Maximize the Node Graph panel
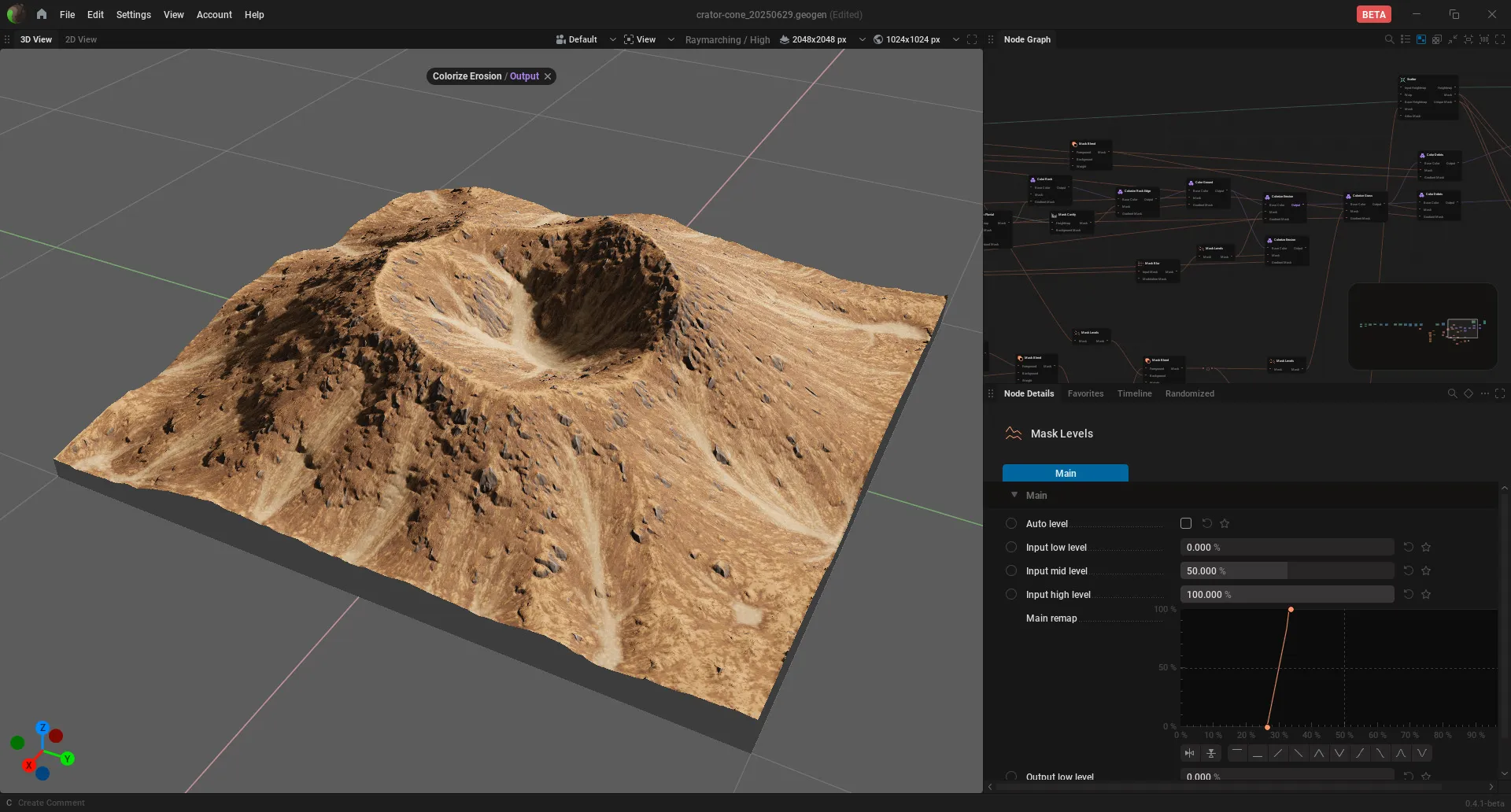This screenshot has height=812, width=1511. [x=1500, y=39]
